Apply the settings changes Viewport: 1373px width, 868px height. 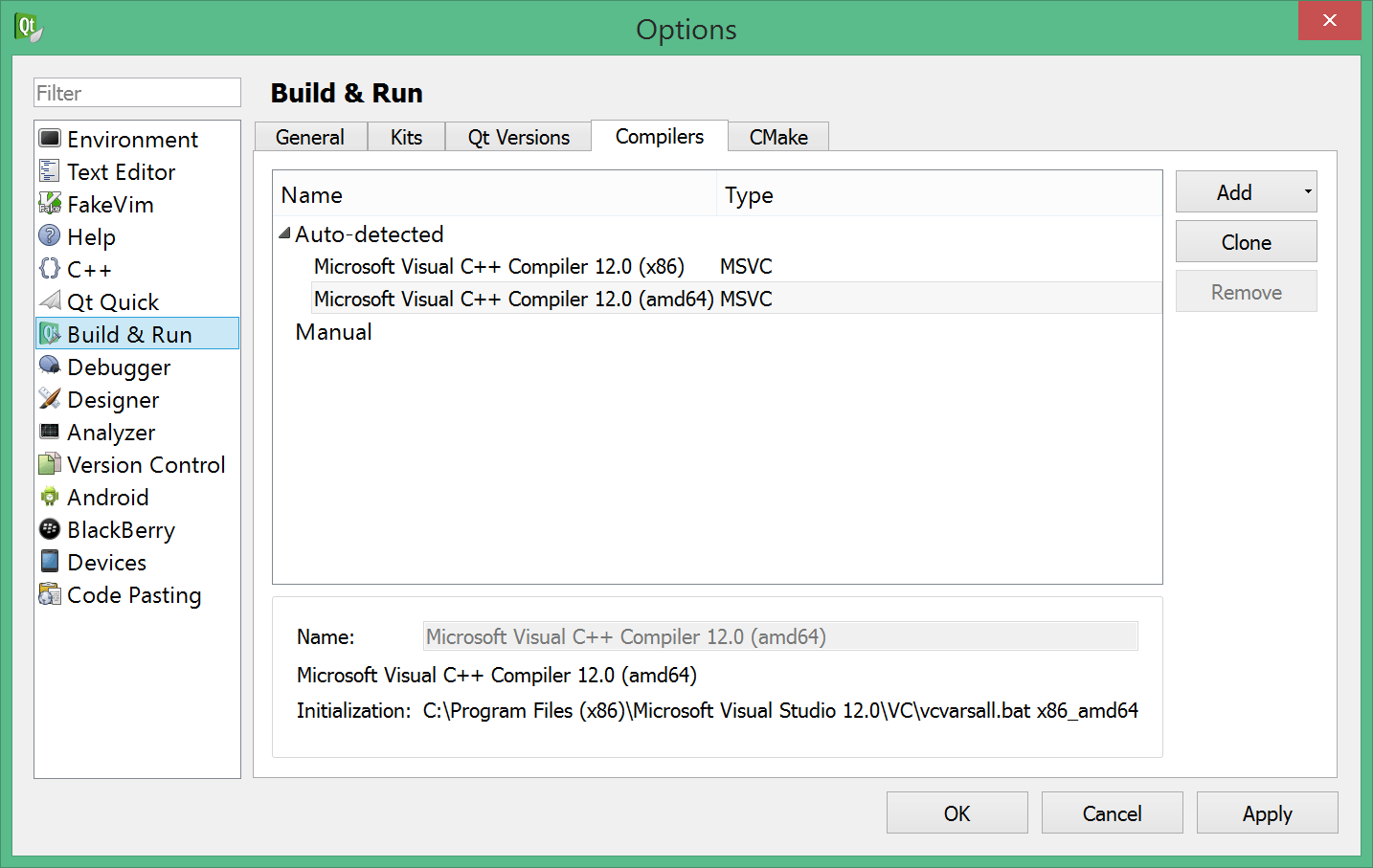tap(1267, 813)
